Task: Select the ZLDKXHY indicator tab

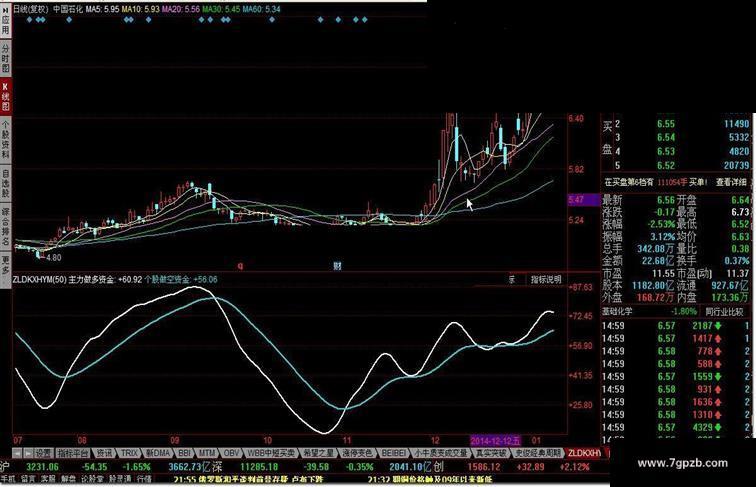Action: pos(584,453)
